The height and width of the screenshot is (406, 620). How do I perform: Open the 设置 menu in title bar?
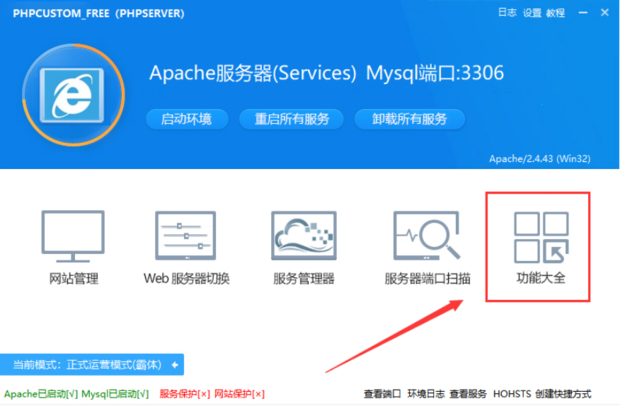click(532, 13)
